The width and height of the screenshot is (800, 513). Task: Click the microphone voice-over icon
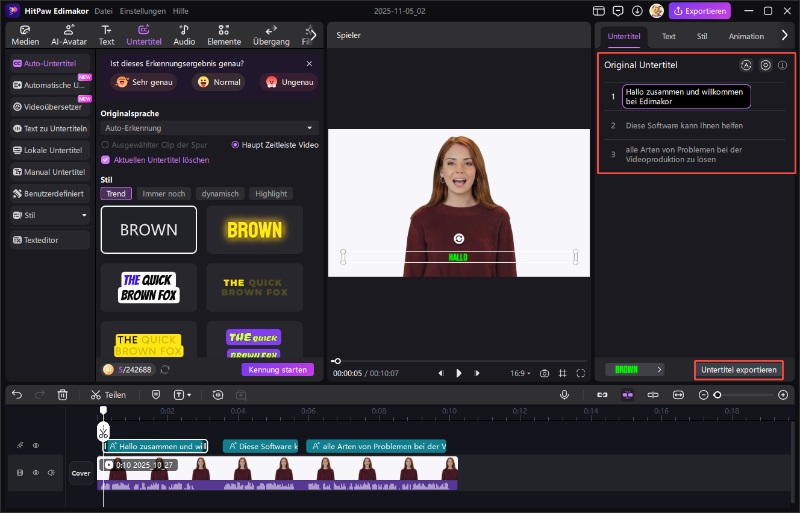(x=564, y=395)
